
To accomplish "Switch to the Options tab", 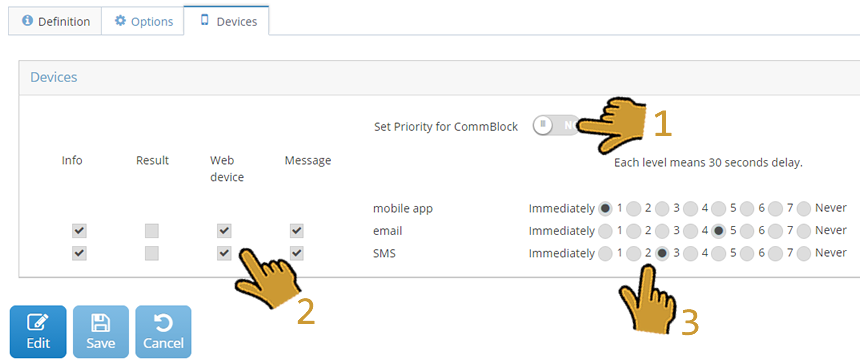I will coord(143,21).
